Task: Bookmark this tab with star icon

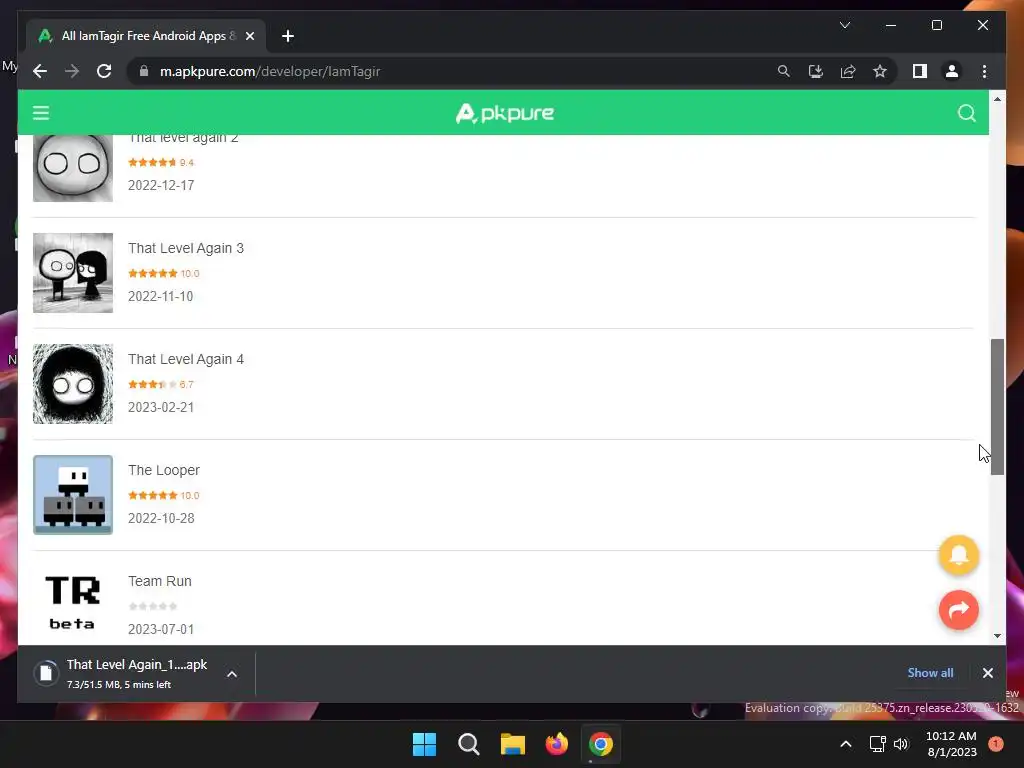Action: [x=880, y=71]
